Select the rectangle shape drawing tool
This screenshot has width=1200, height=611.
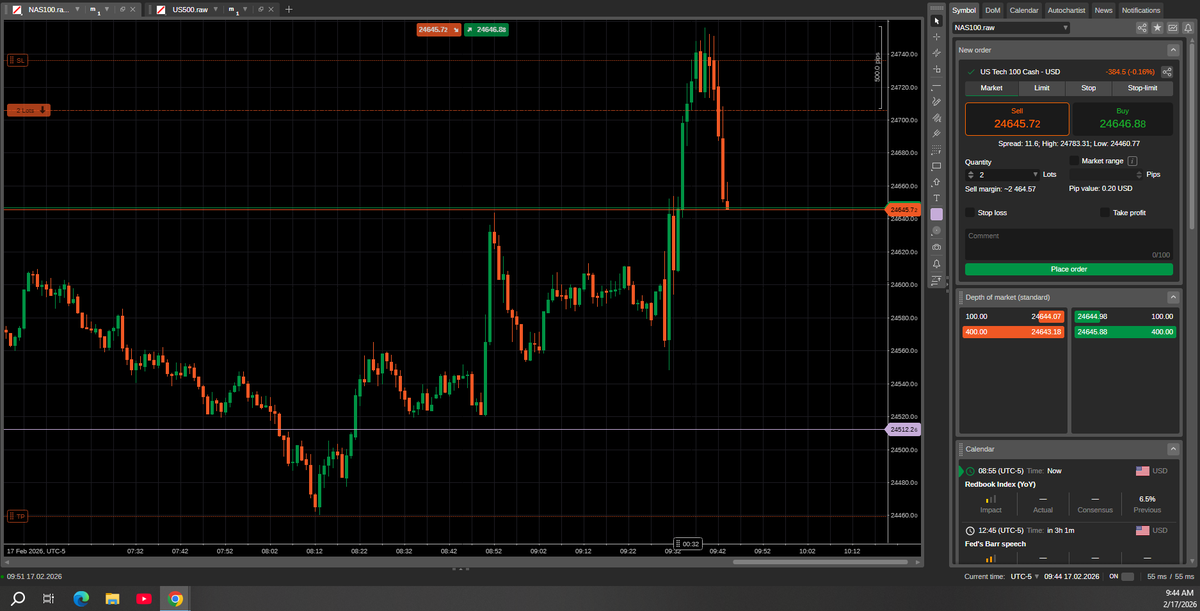coord(936,166)
